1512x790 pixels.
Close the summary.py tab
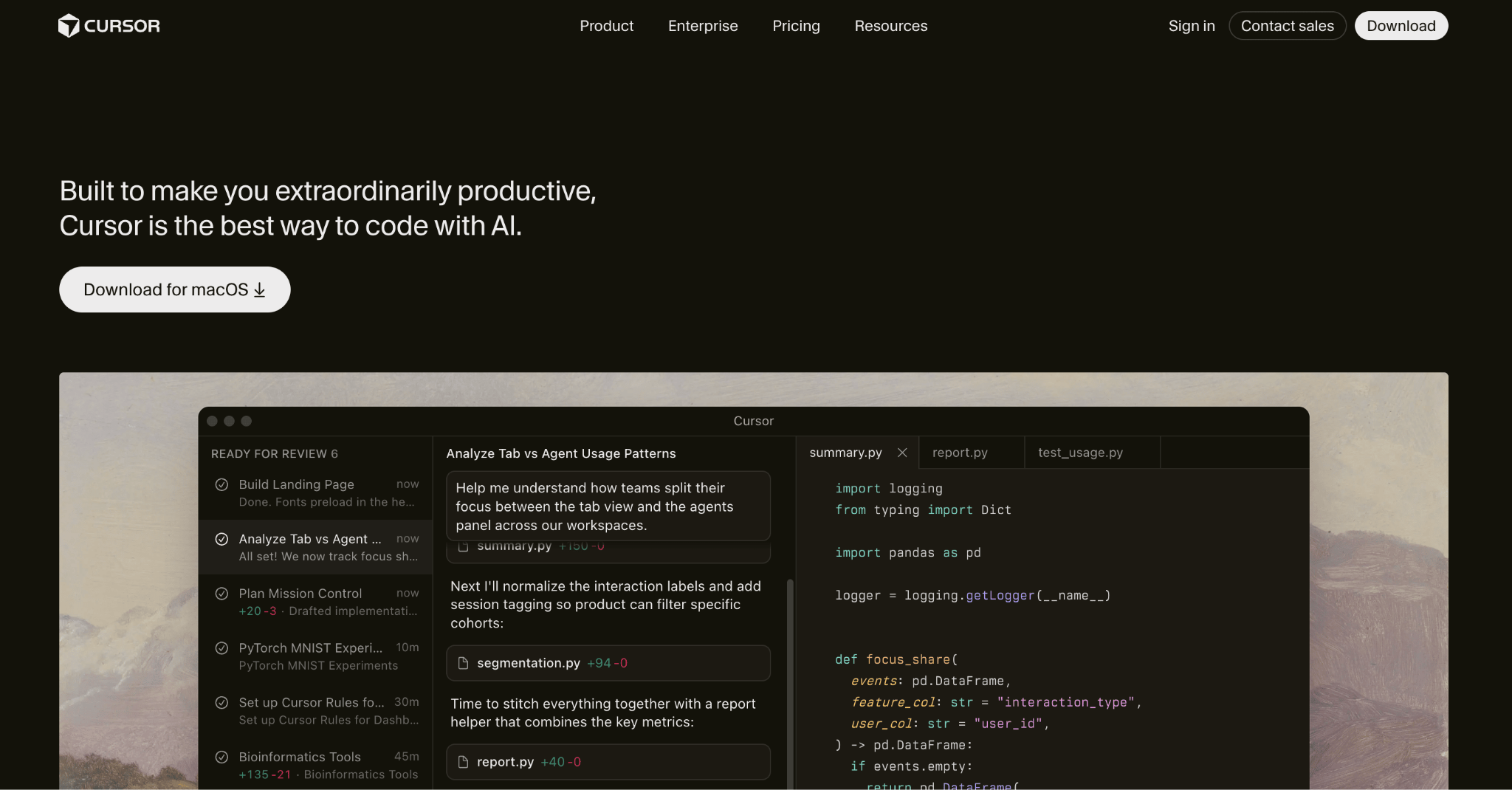click(x=902, y=453)
